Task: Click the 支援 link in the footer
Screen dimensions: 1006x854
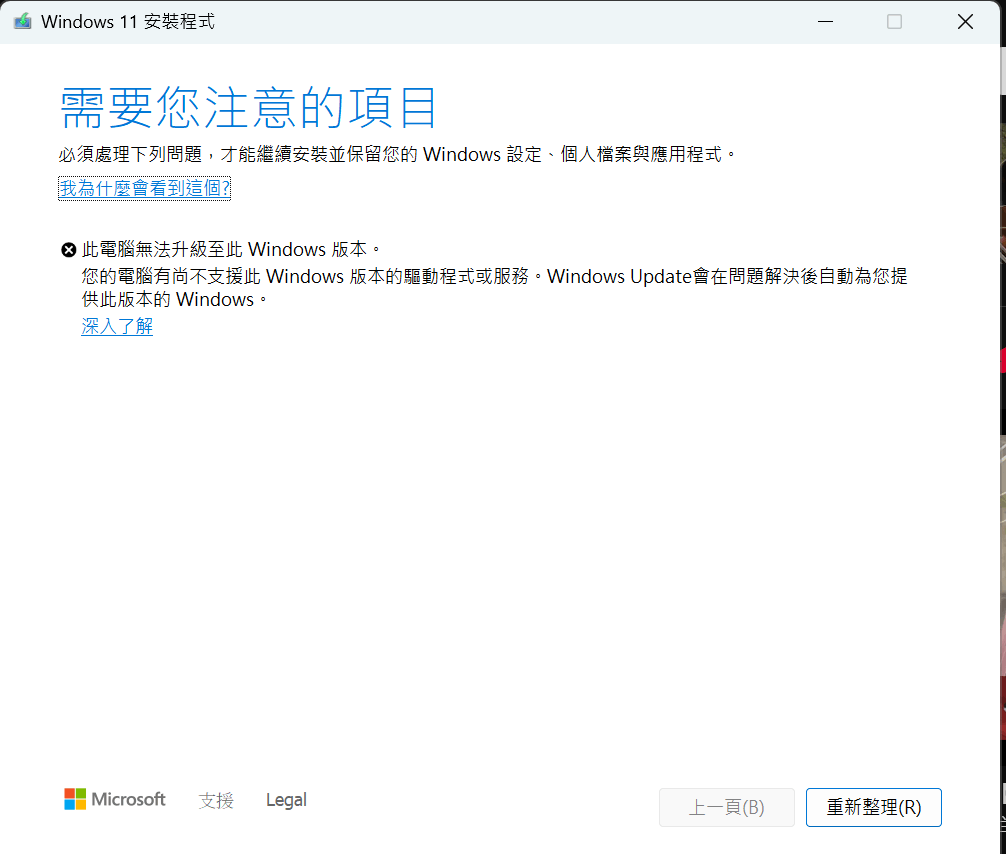Action: 216,801
